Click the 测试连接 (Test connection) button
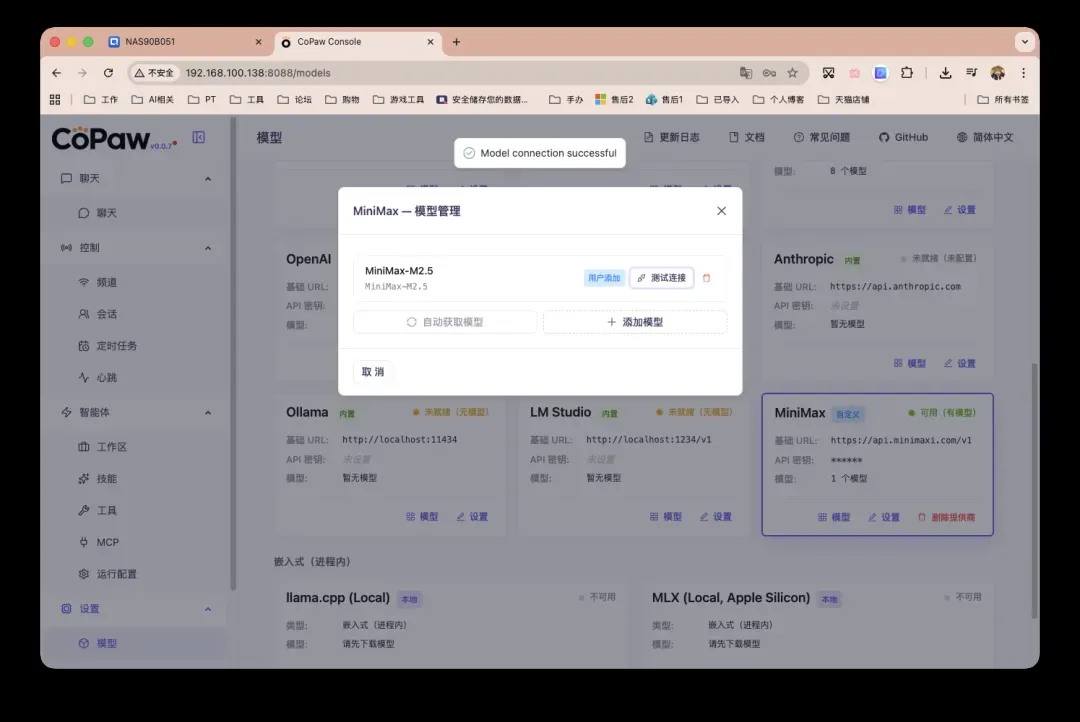 coord(659,277)
